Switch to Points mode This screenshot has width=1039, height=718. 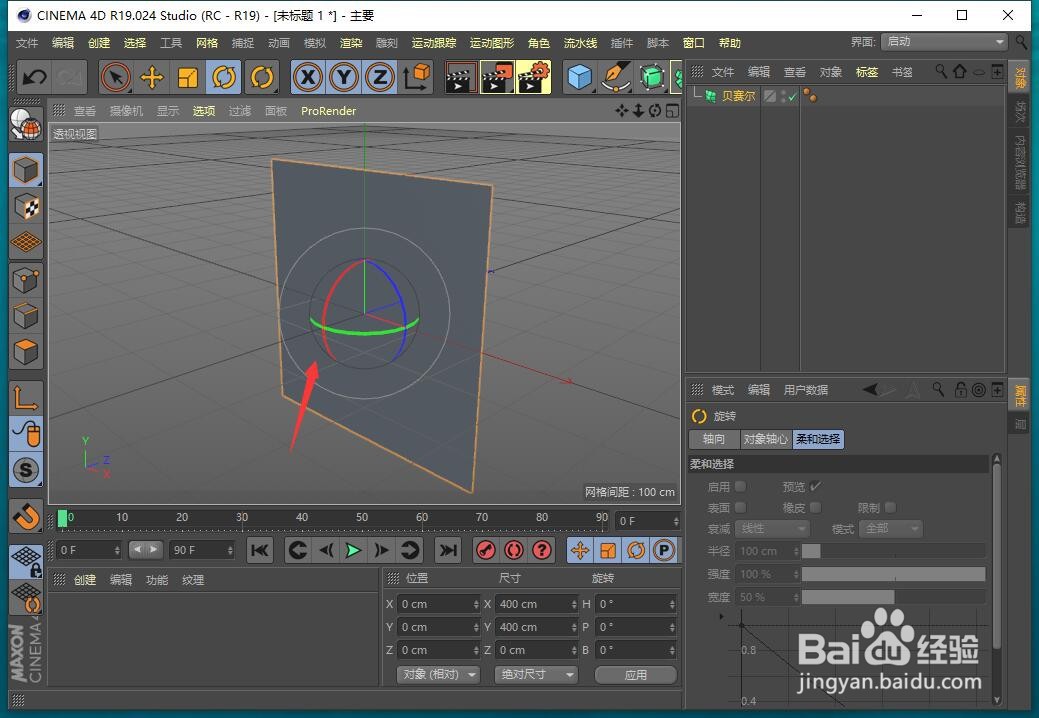[27, 280]
